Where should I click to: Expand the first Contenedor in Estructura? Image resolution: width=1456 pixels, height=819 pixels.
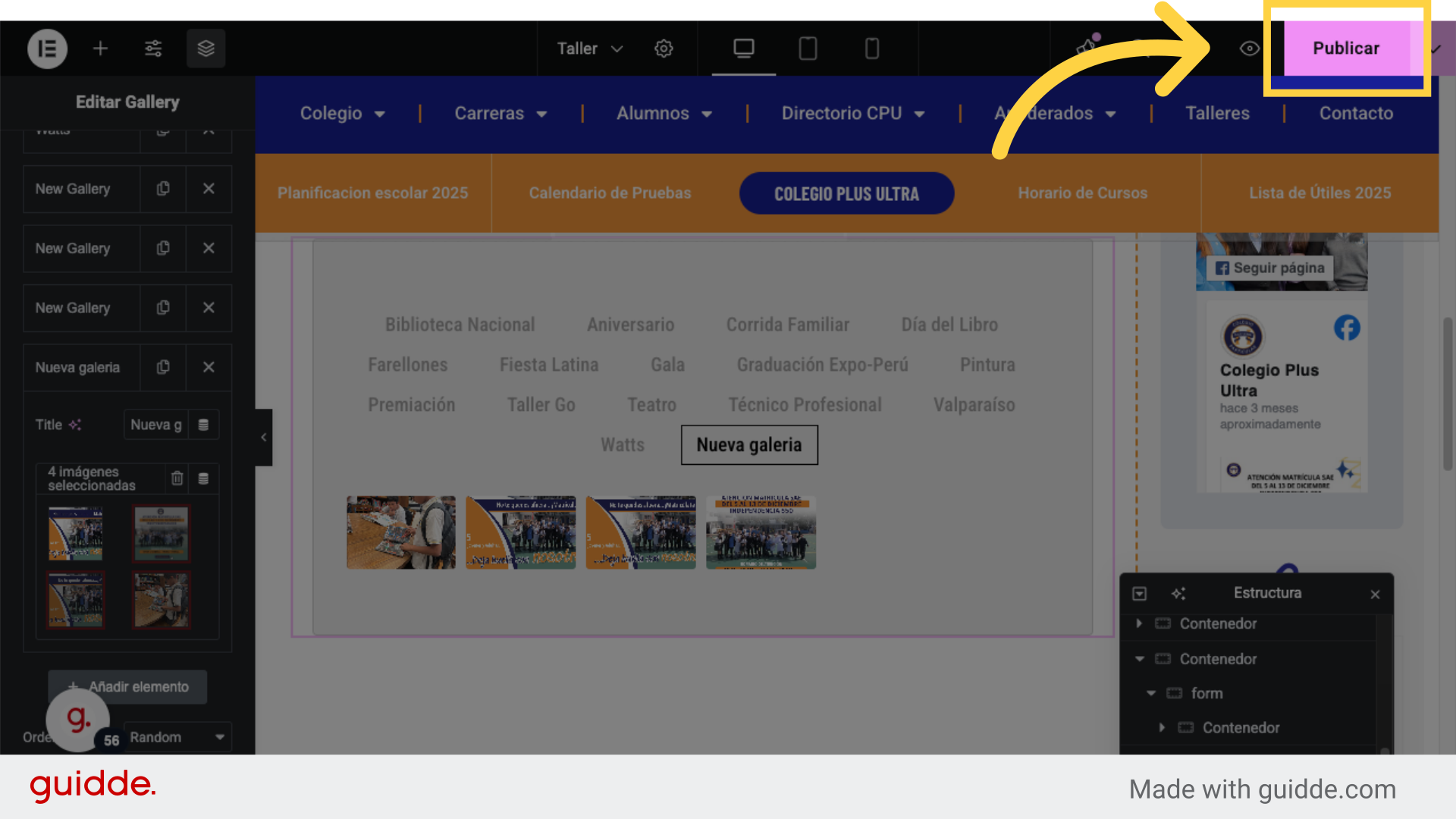[1139, 623]
